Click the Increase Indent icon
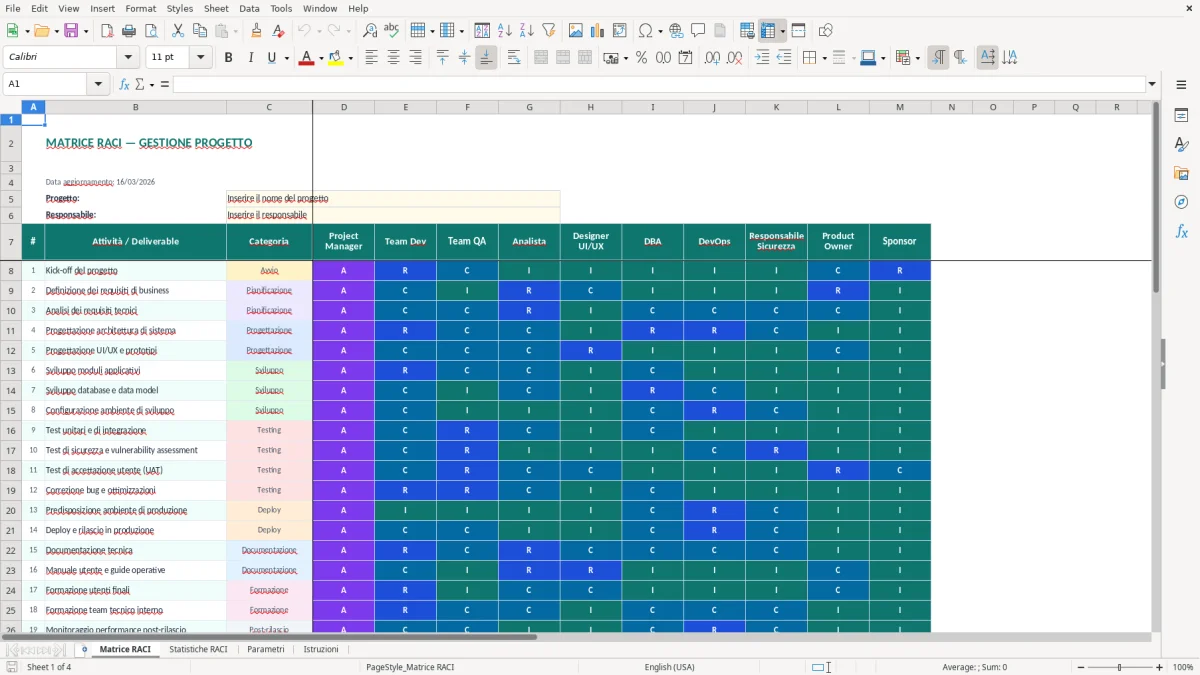This screenshot has height=675, width=1200. [762, 58]
